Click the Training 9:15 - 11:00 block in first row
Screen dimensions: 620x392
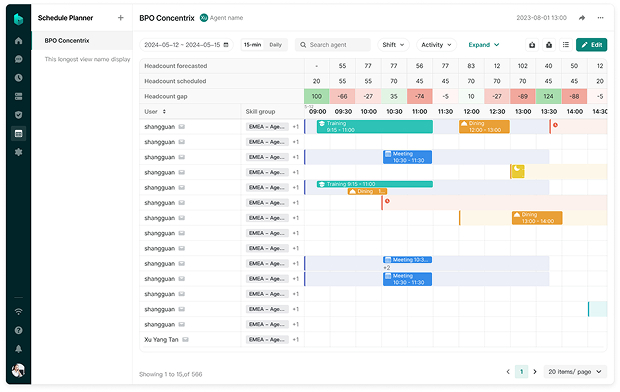click(x=374, y=127)
